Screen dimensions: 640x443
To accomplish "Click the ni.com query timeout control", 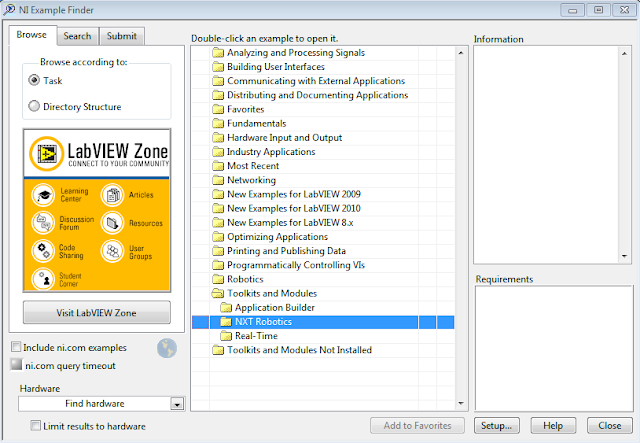I will [16, 364].
